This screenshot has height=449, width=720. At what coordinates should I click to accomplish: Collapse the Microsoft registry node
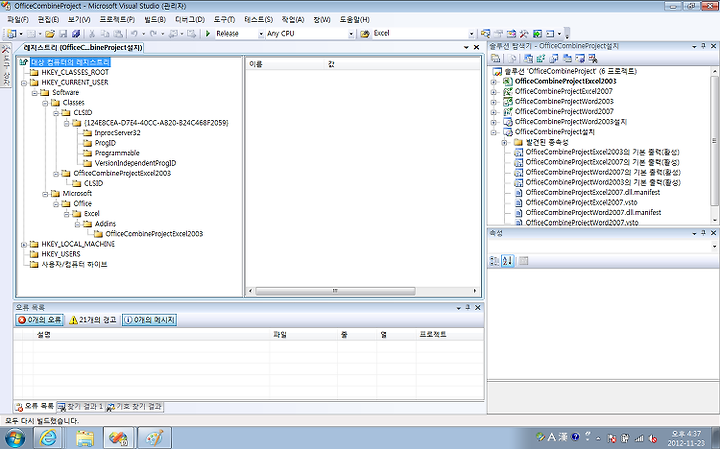click(x=45, y=194)
